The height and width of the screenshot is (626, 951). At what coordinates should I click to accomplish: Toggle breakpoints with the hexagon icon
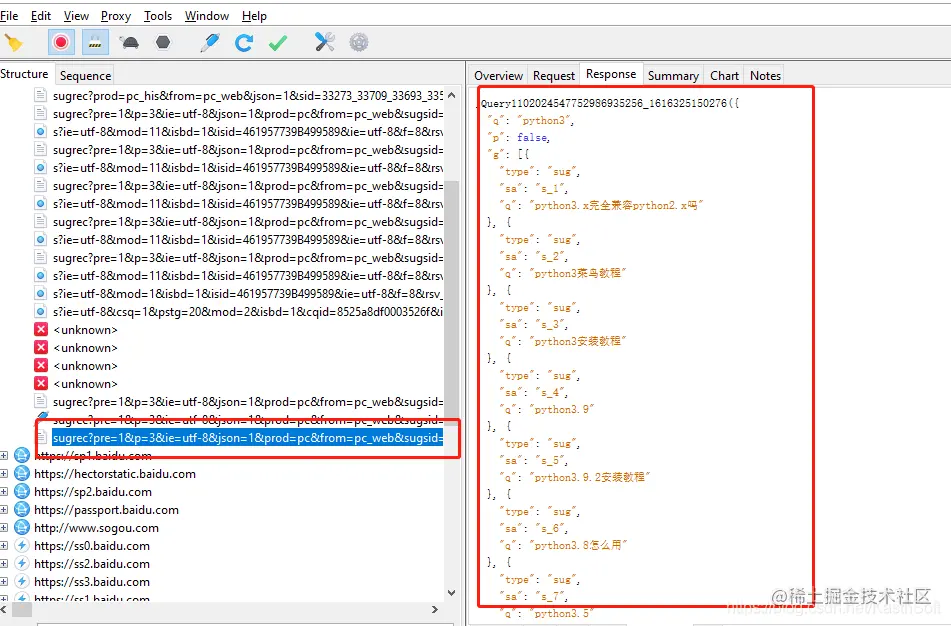[x=163, y=42]
